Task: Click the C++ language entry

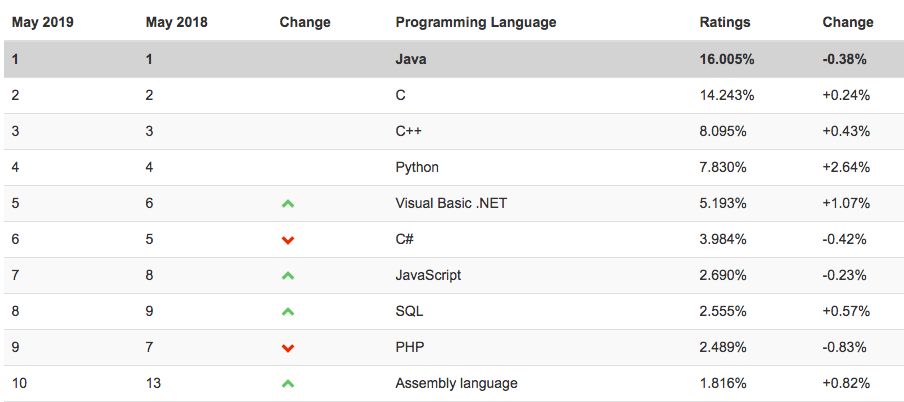Action: (x=409, y=131)
